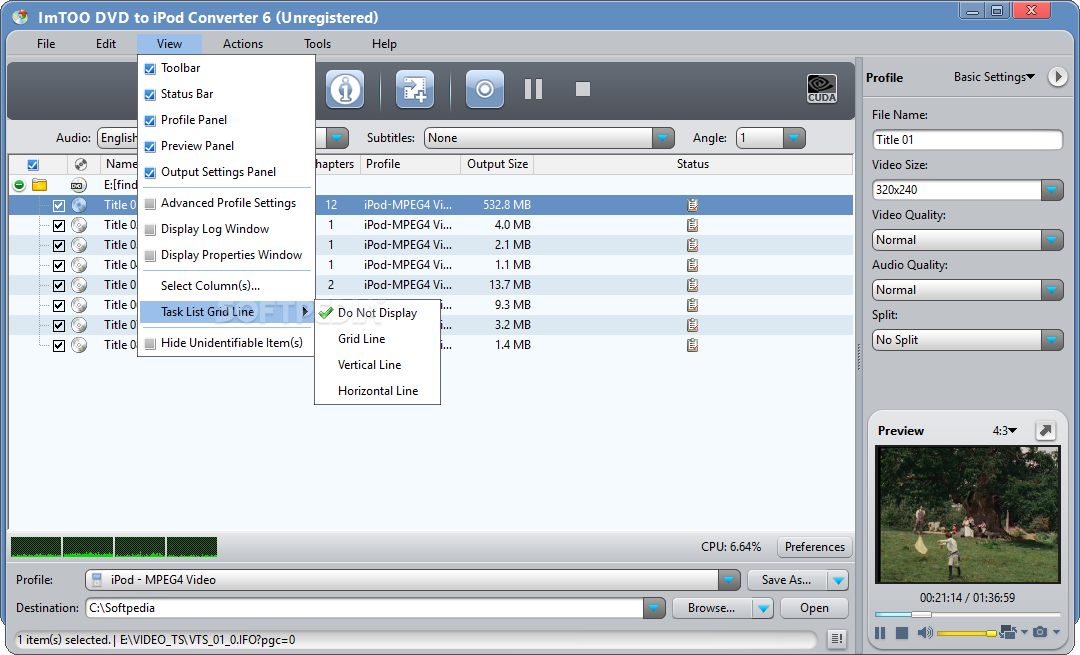Viewport: 1080px width, 655px height.
Task: Open the Video Quality dropdown
Action: click(1052, 240)
